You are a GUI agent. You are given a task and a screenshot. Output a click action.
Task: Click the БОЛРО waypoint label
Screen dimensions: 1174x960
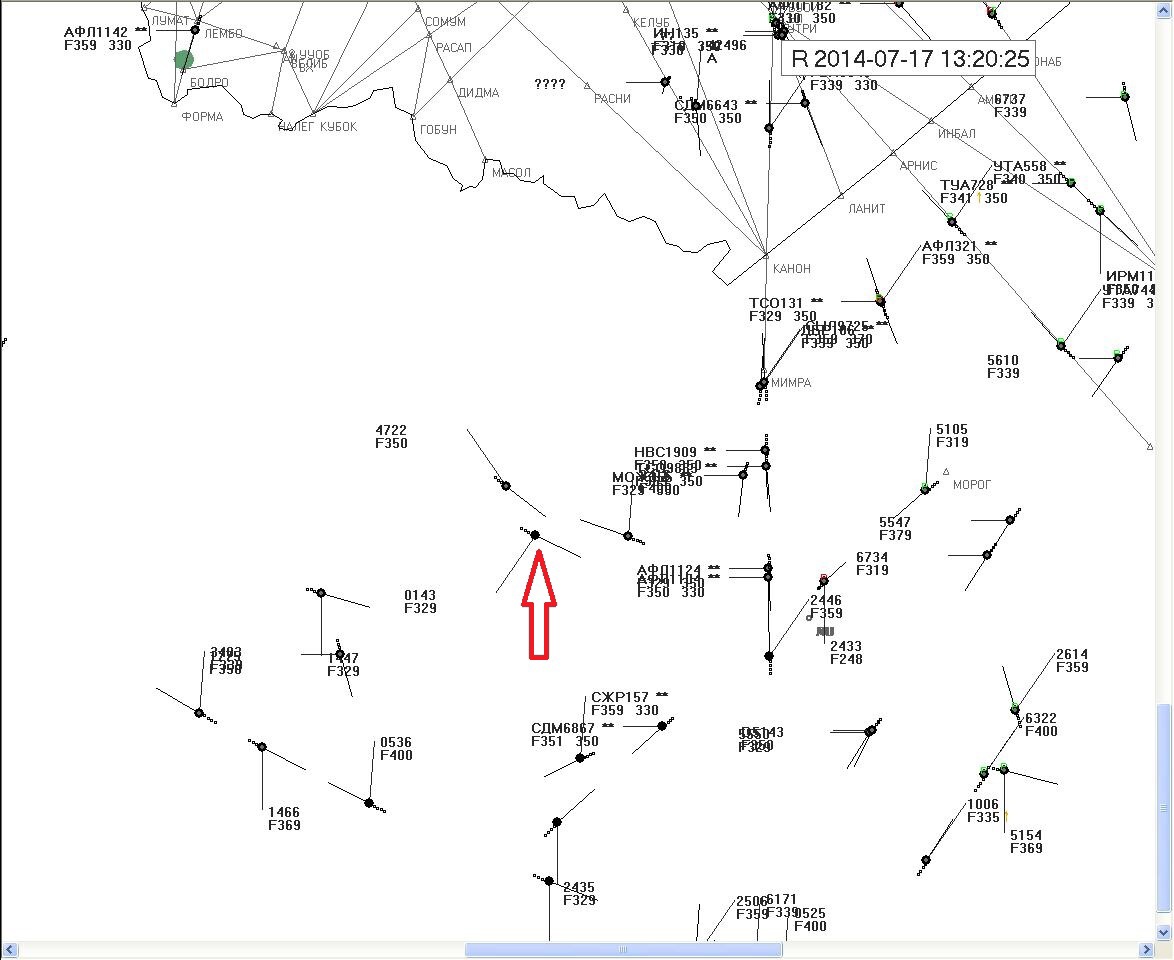(210, 83)
